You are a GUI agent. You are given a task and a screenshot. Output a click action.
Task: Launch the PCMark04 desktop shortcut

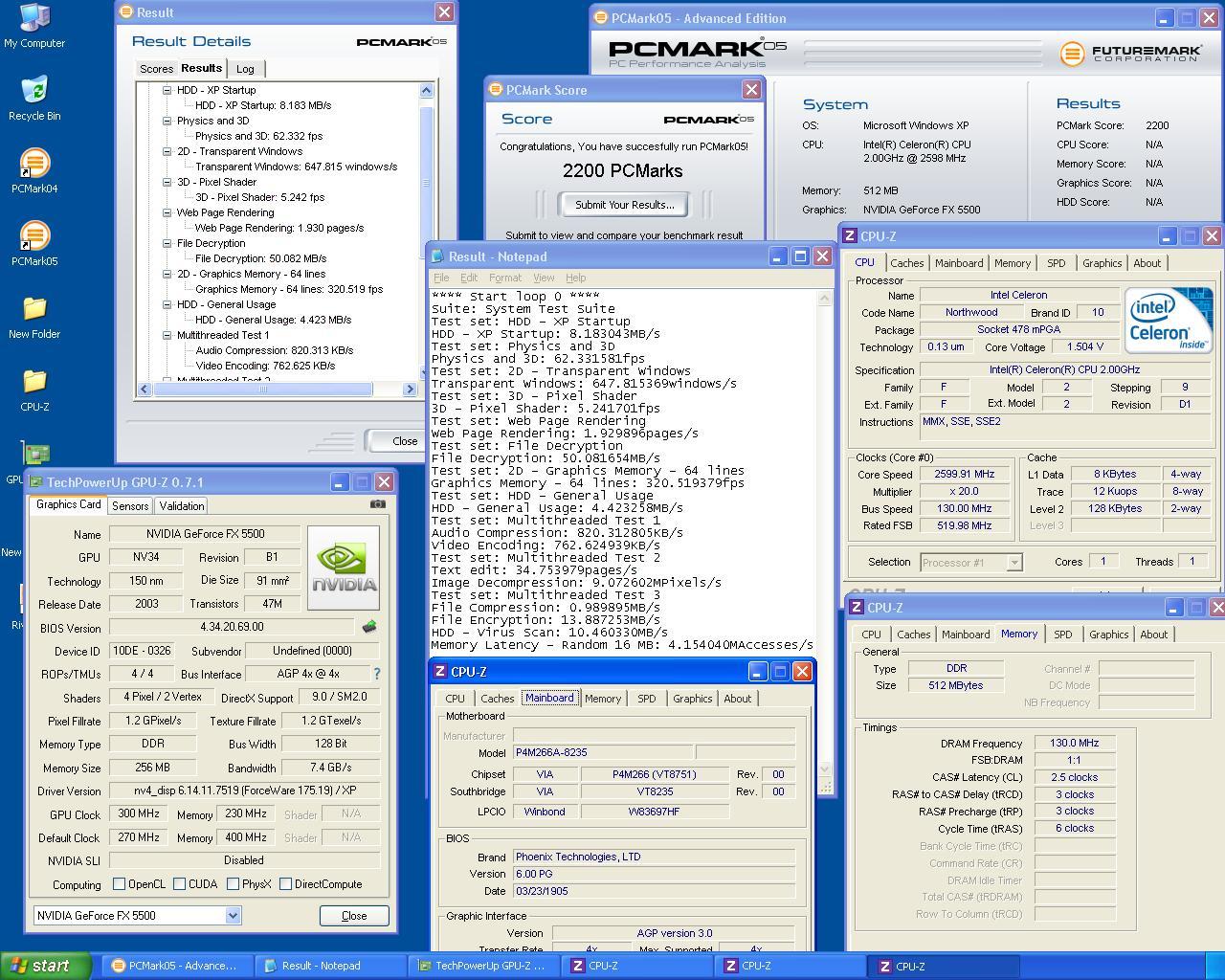34,171
